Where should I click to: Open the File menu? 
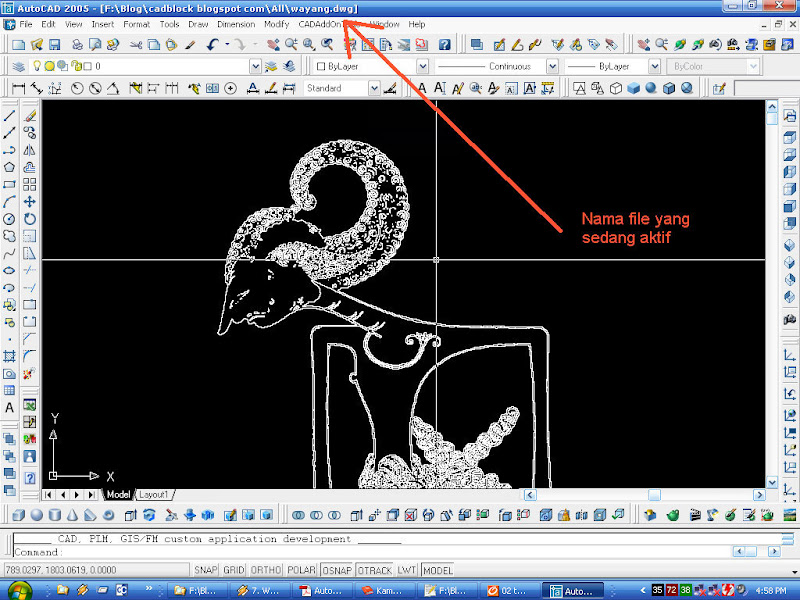coord(26,24)
